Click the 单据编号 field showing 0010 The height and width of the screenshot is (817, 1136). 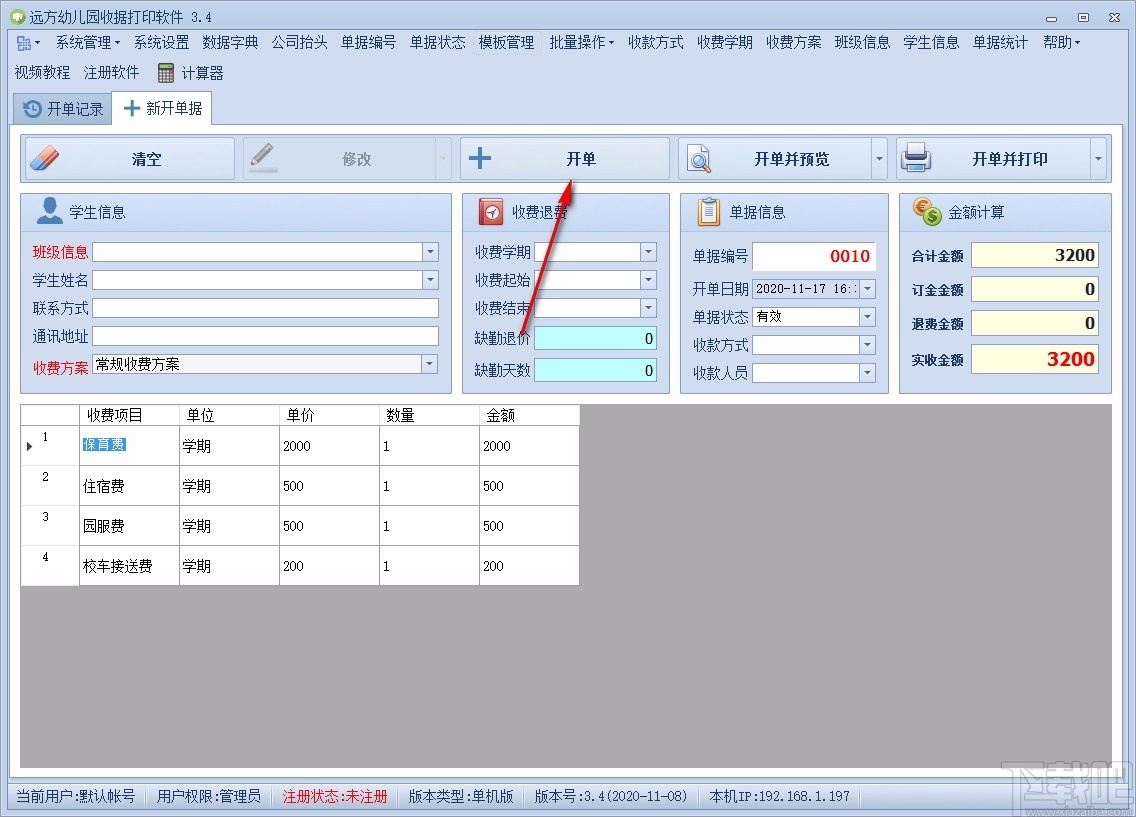[814, 256]
